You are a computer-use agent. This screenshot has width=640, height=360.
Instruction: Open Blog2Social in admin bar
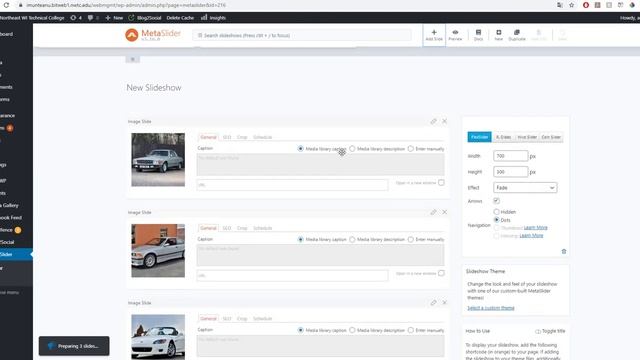(144, 18)
